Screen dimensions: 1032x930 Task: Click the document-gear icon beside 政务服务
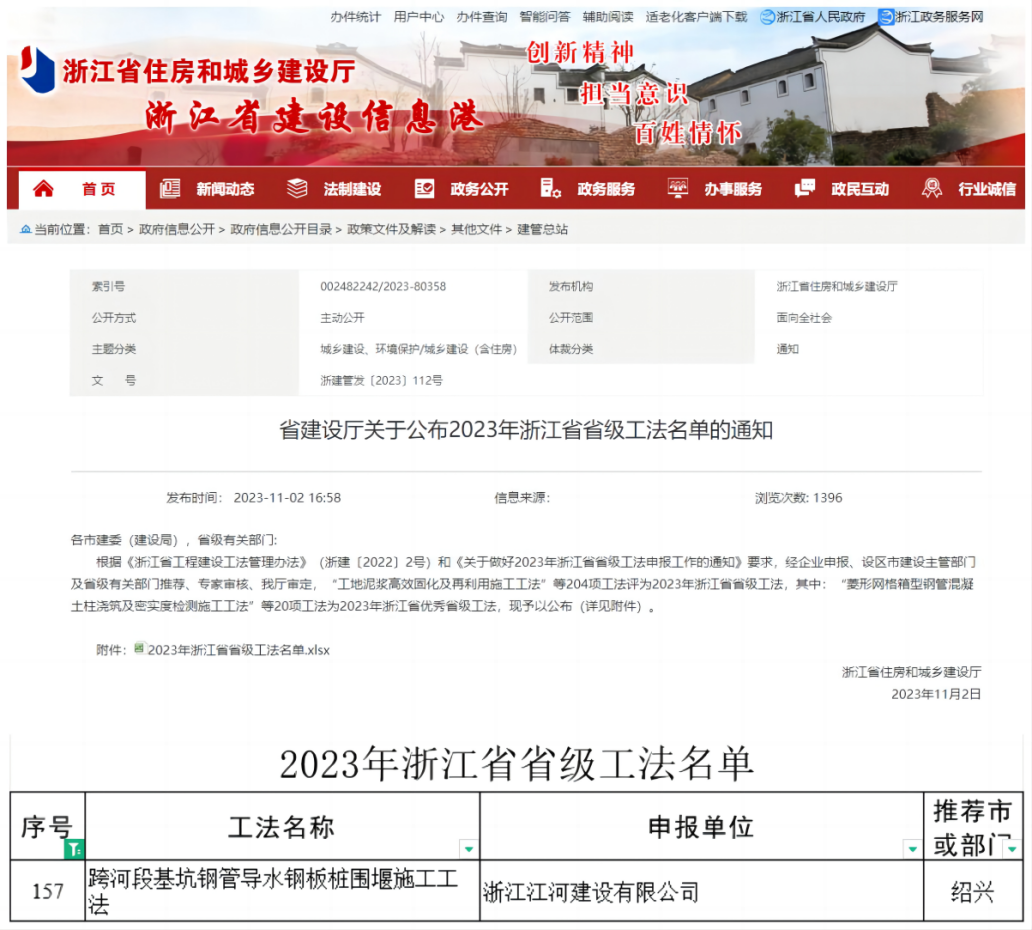[x=550, y=189]
